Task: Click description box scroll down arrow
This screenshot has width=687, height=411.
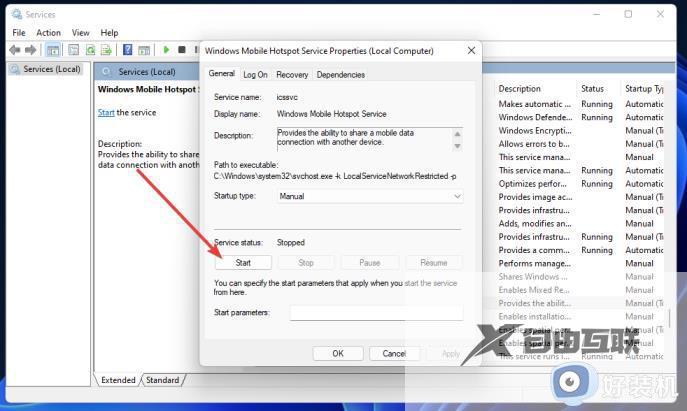Action: [x=457, y=146]
